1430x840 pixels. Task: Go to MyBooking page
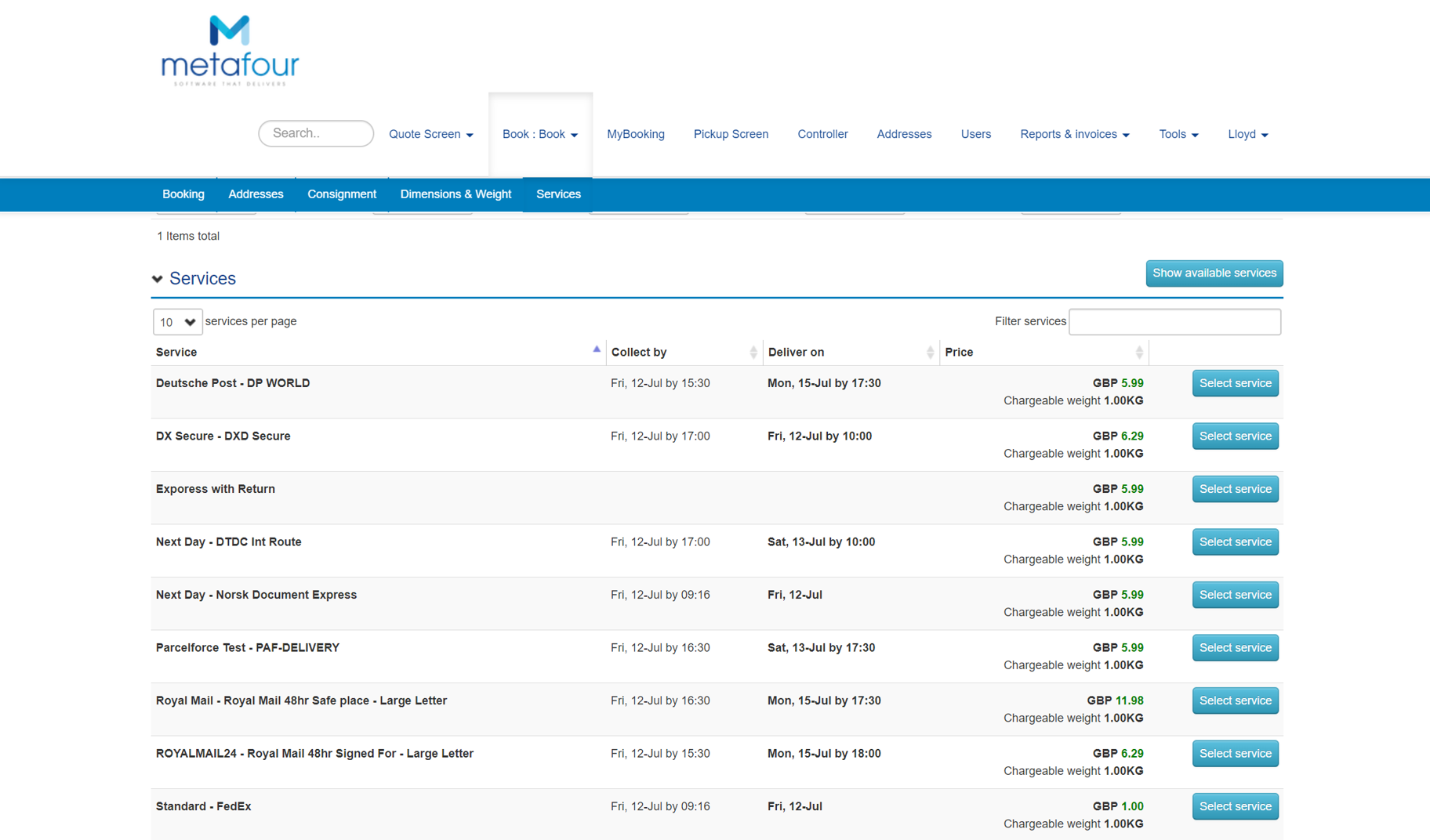point(636,134)
